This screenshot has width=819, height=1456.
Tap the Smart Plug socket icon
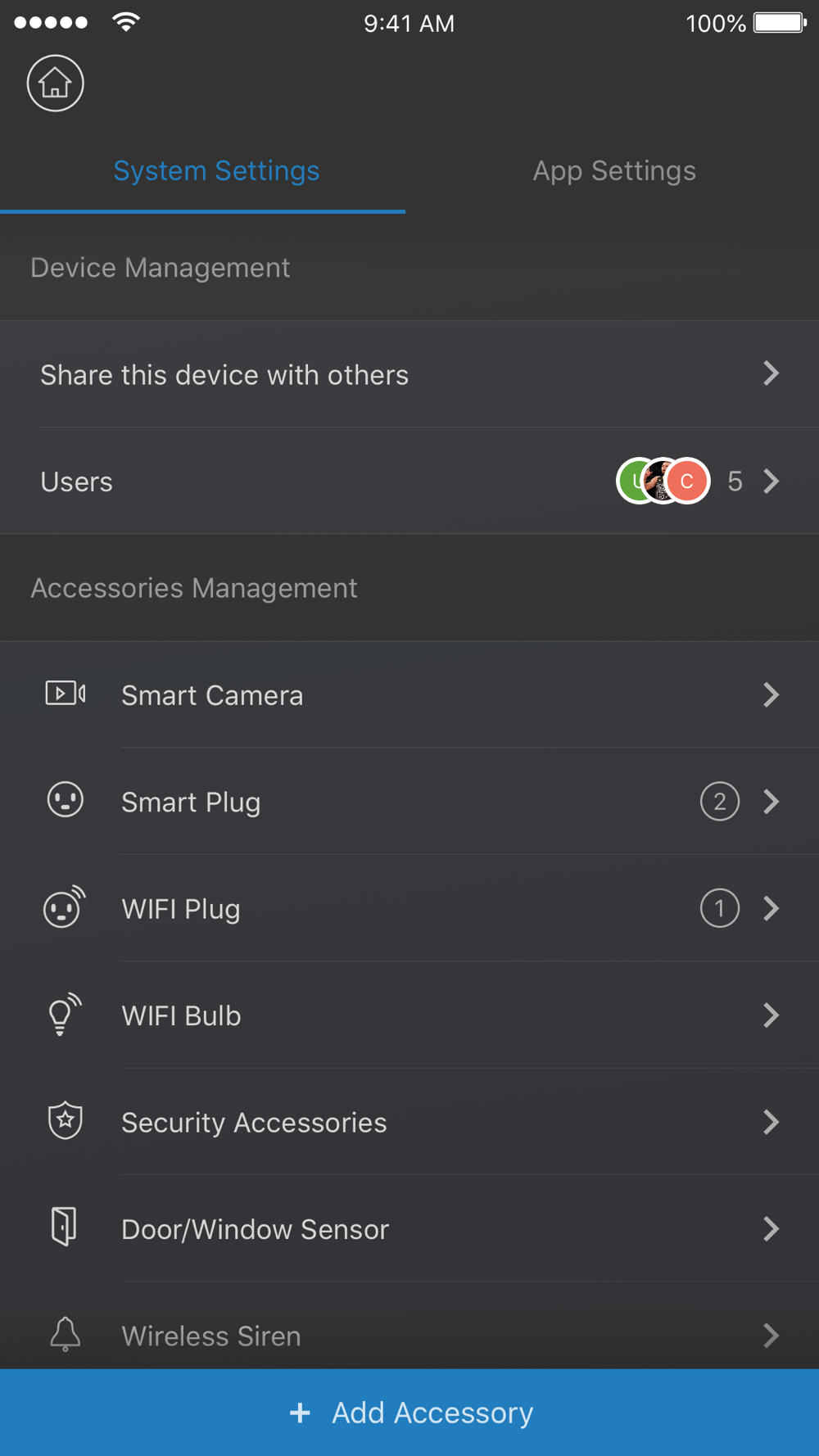point(66,800)
